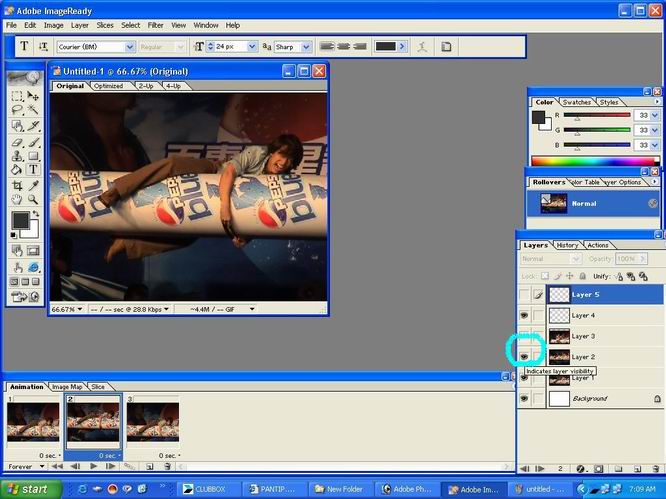Select the Zoom magnifier tool
666x499 pixels.
(x=33, y=199)
